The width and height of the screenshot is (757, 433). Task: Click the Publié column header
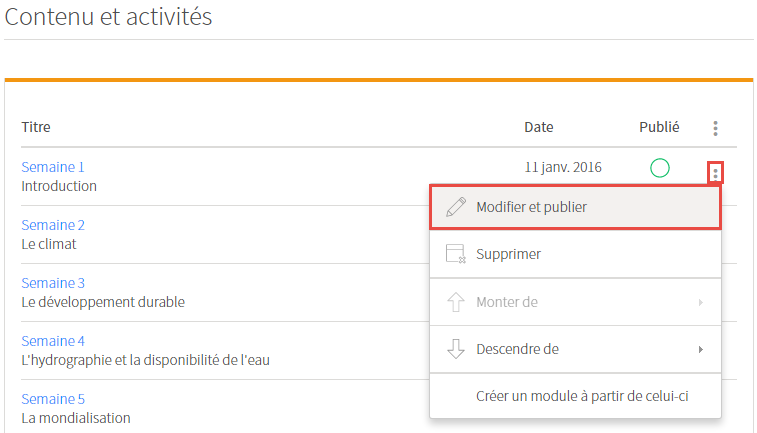tap(659, 127)
